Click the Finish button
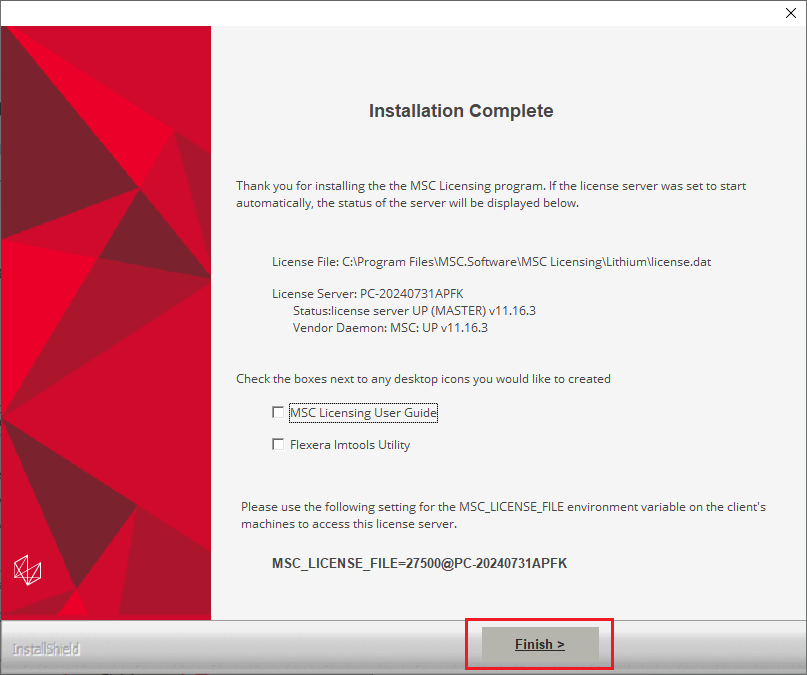 [540, 644]
